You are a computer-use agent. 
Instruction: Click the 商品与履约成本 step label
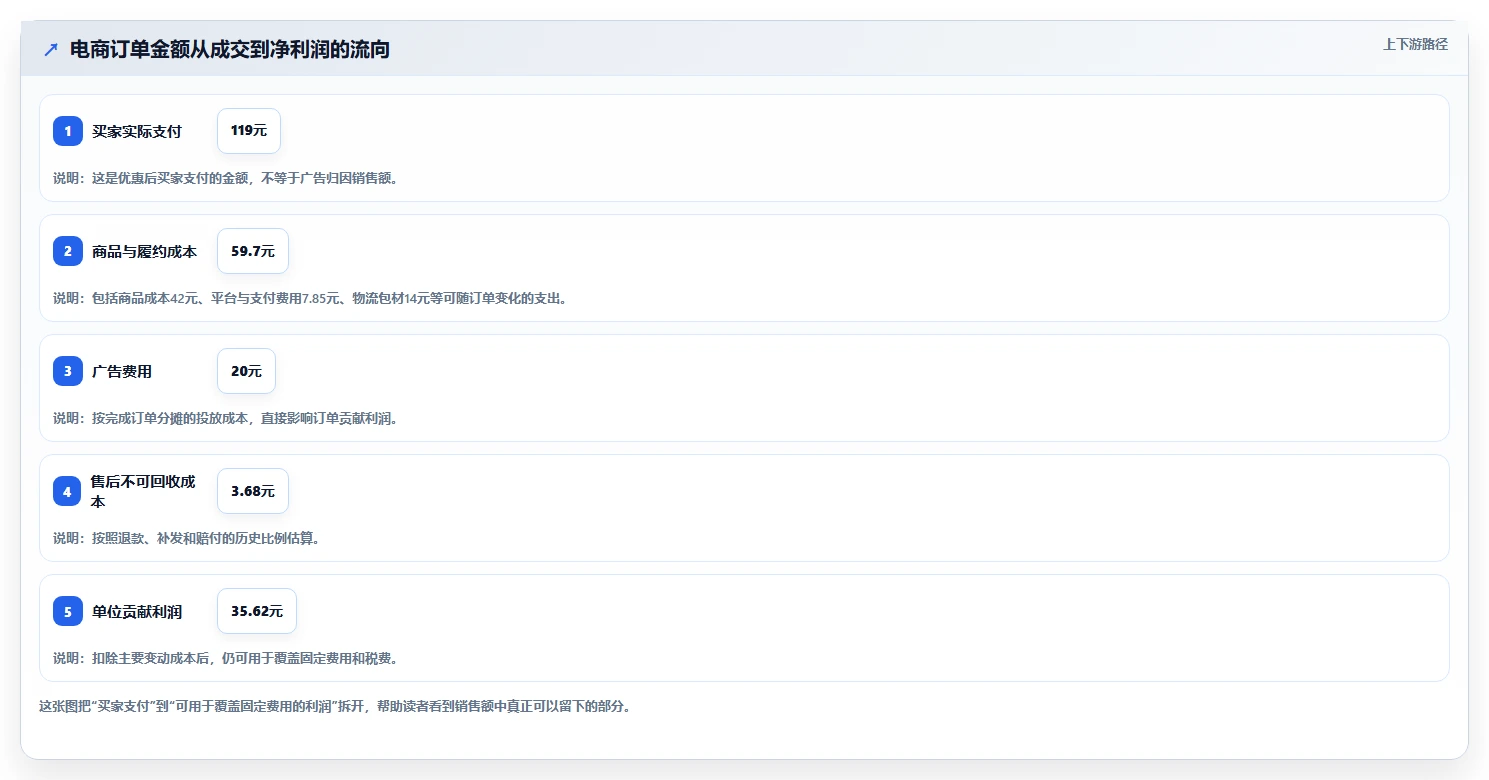click(145, 251)
